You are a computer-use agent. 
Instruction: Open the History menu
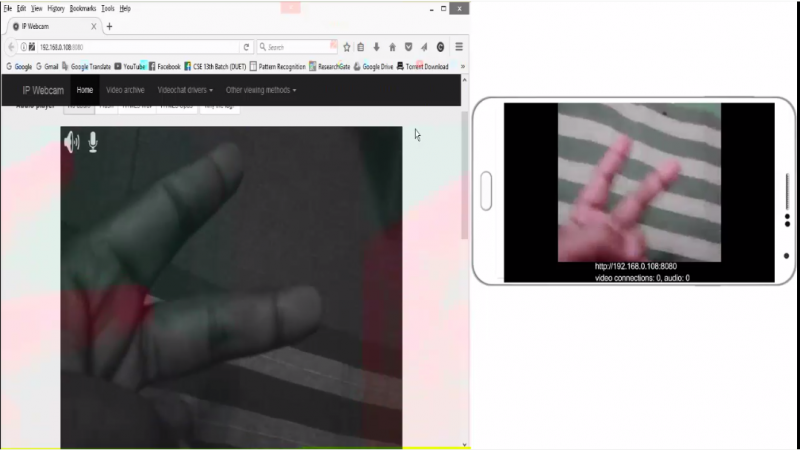56,8
